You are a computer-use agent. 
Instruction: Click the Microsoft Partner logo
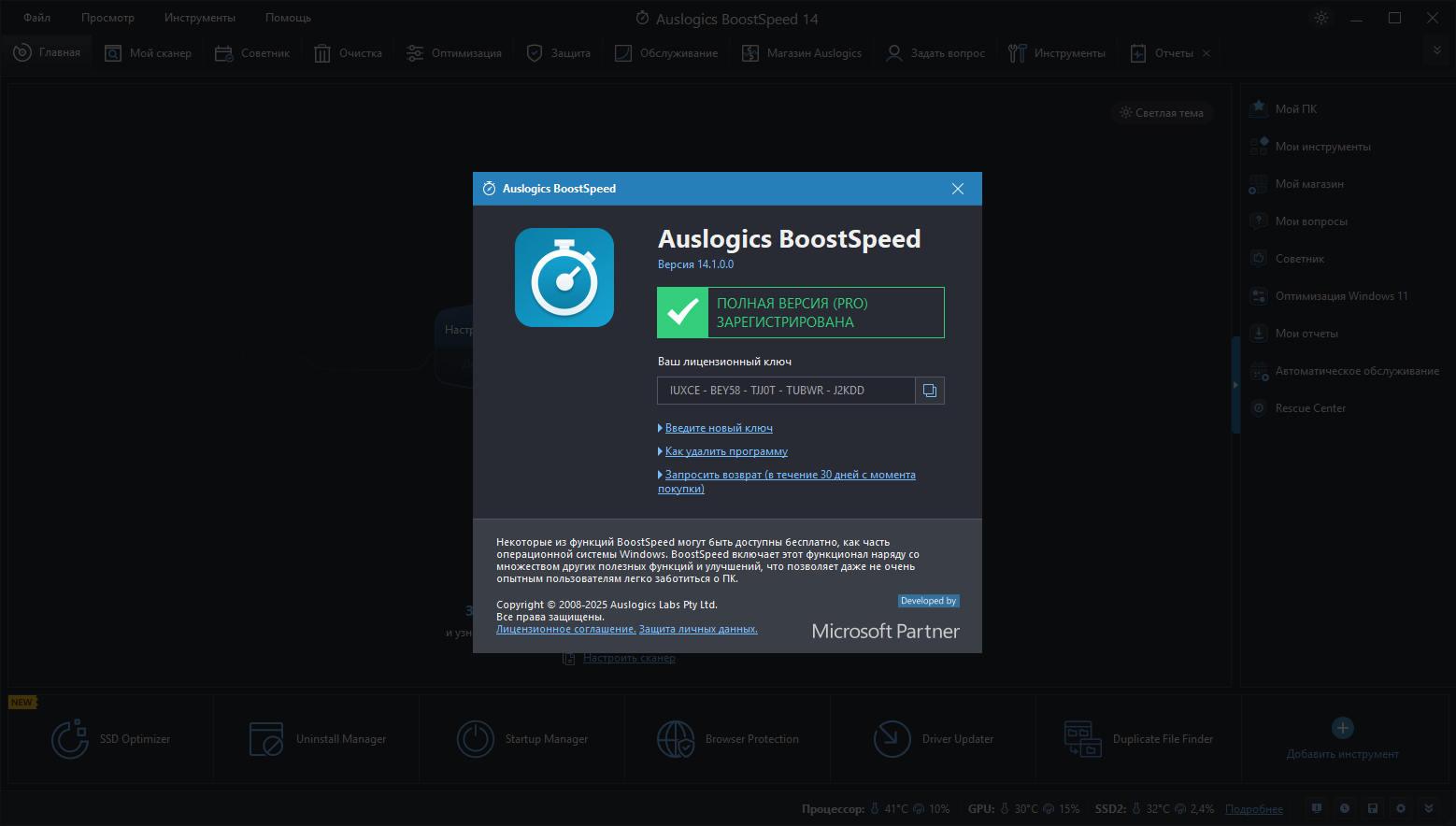885,632
